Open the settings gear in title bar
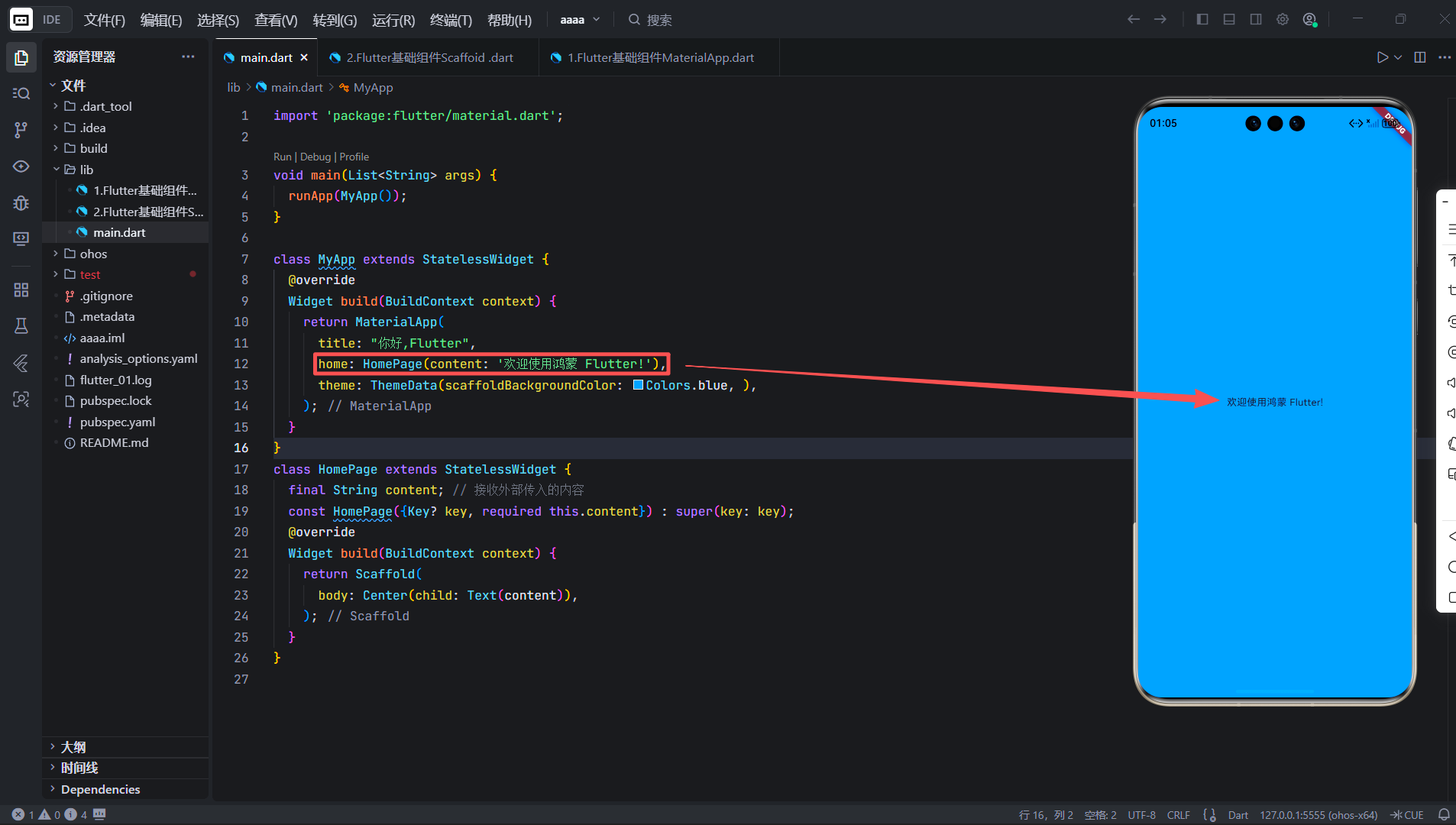The image size is (1456, 825). click(1283, 19)
